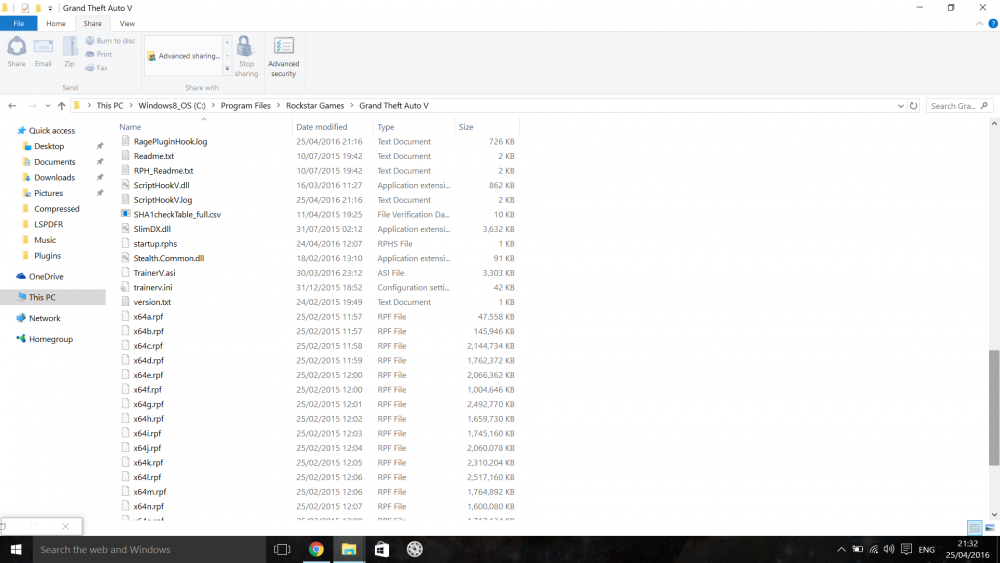This screenshot has width=1000, height=563.
Task: Open recent locations dropdown arrow
Action: click(48, 106)
